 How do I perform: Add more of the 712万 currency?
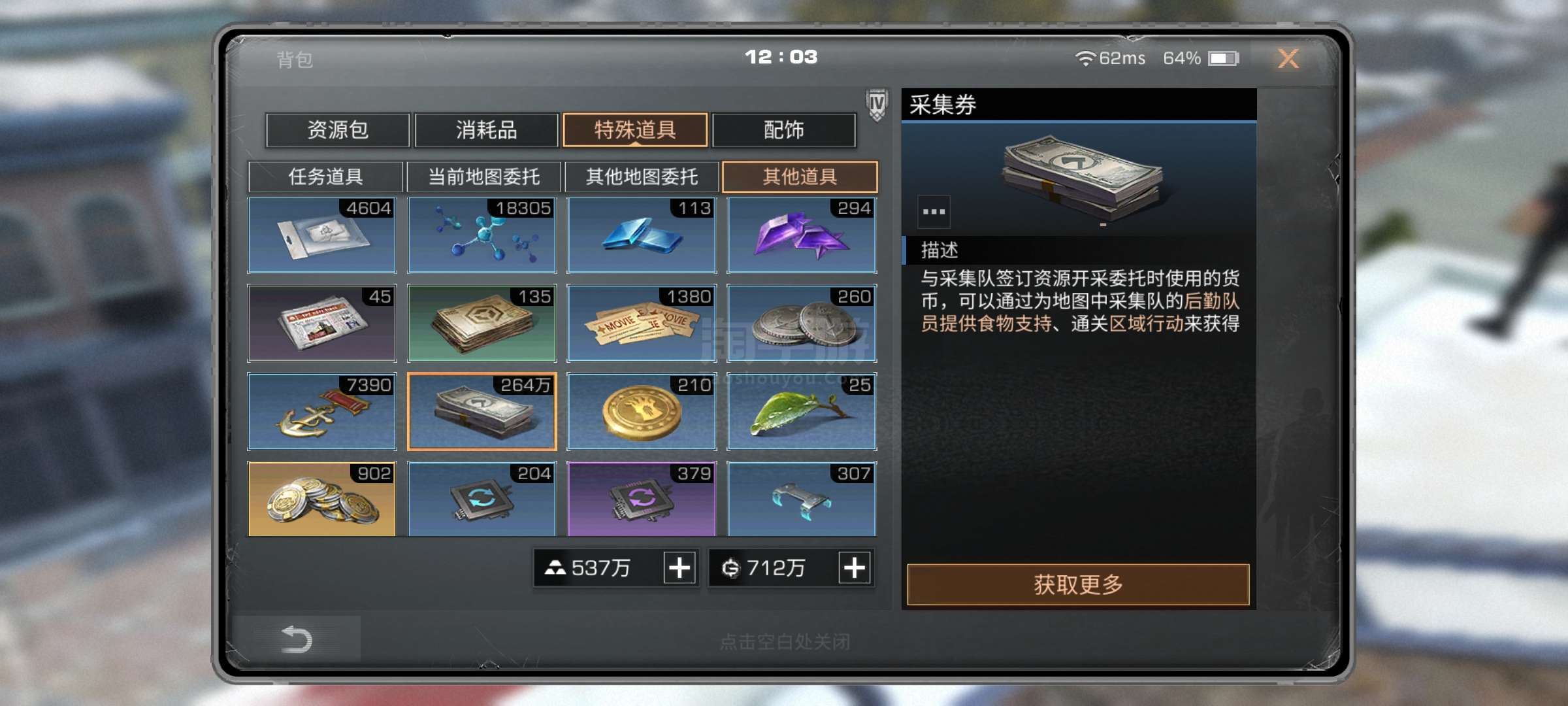point(855,567)
